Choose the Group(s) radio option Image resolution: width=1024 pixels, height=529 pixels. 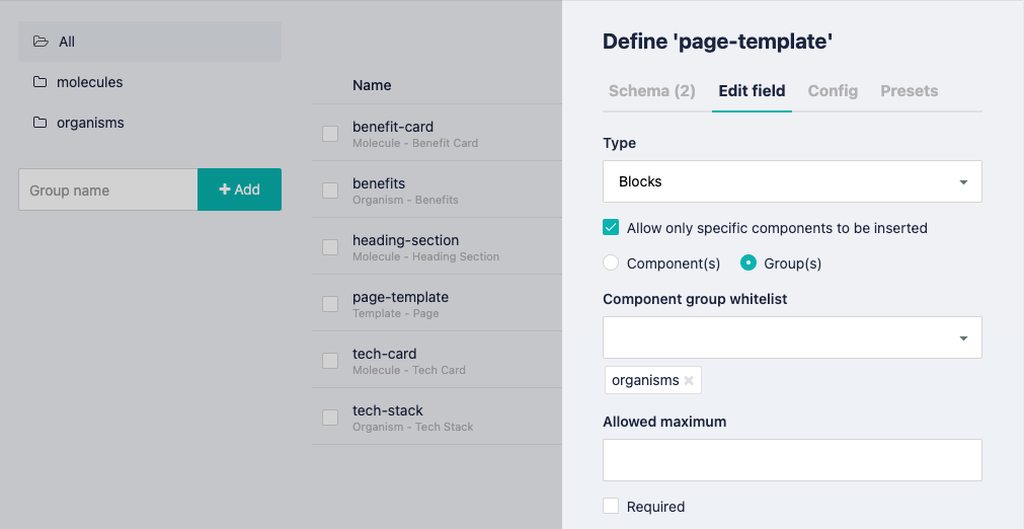pos(748,263)
